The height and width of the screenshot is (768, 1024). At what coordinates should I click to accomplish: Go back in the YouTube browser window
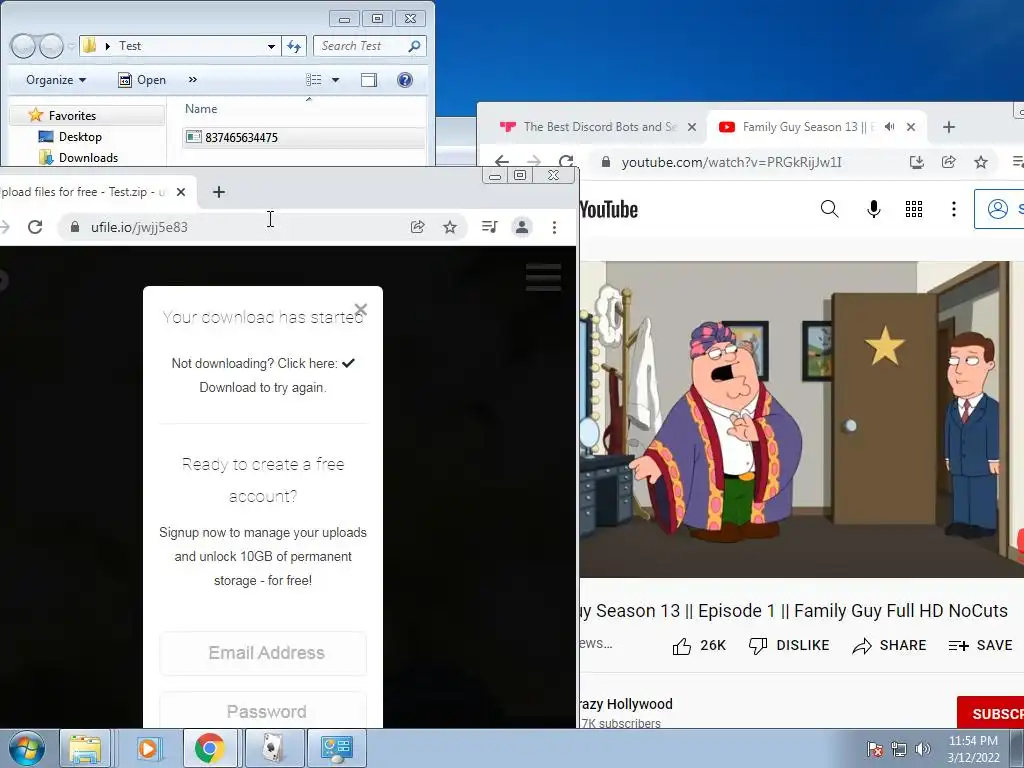tap(502, 161)
